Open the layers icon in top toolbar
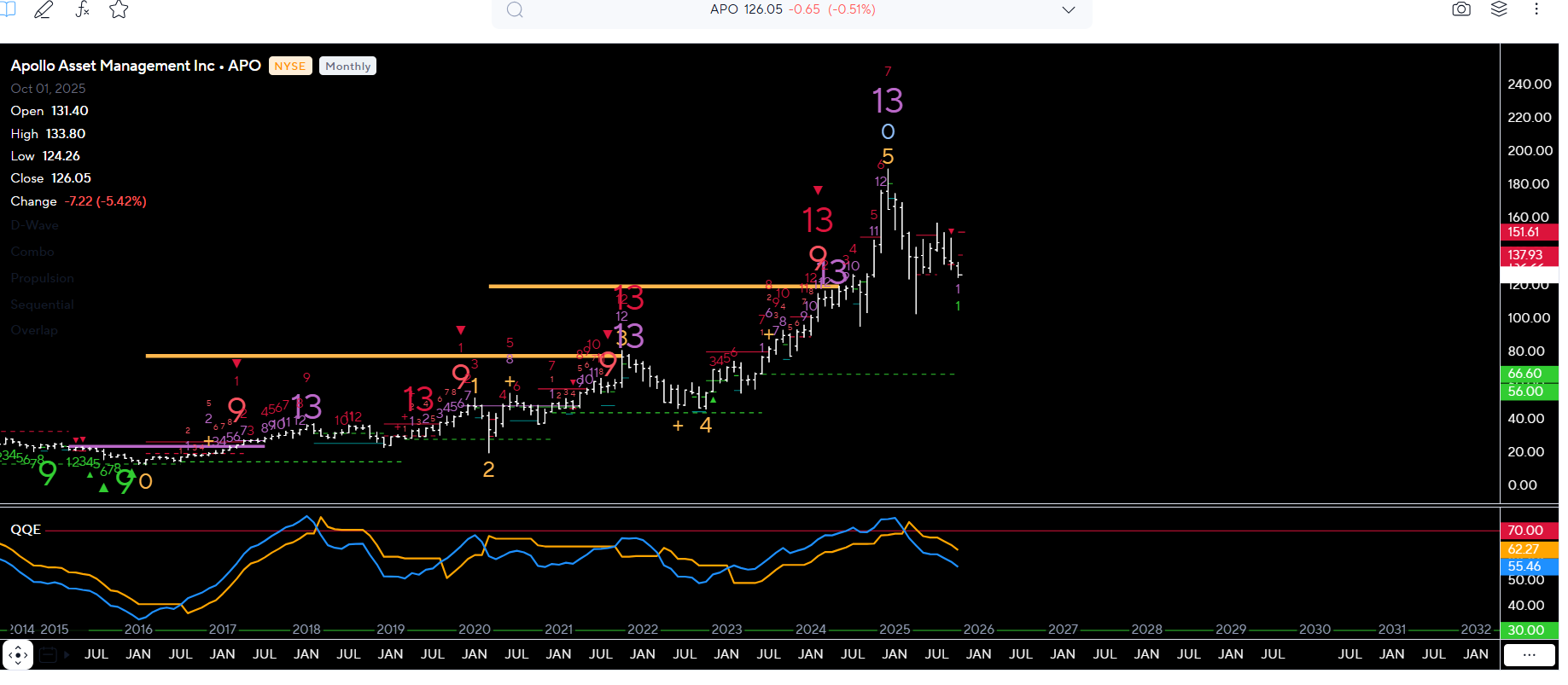 click(1499, 9)
